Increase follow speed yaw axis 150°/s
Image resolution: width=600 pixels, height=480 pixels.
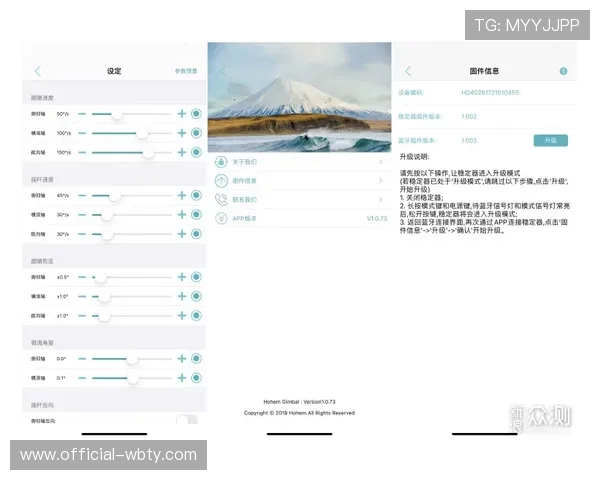[182, 152]
